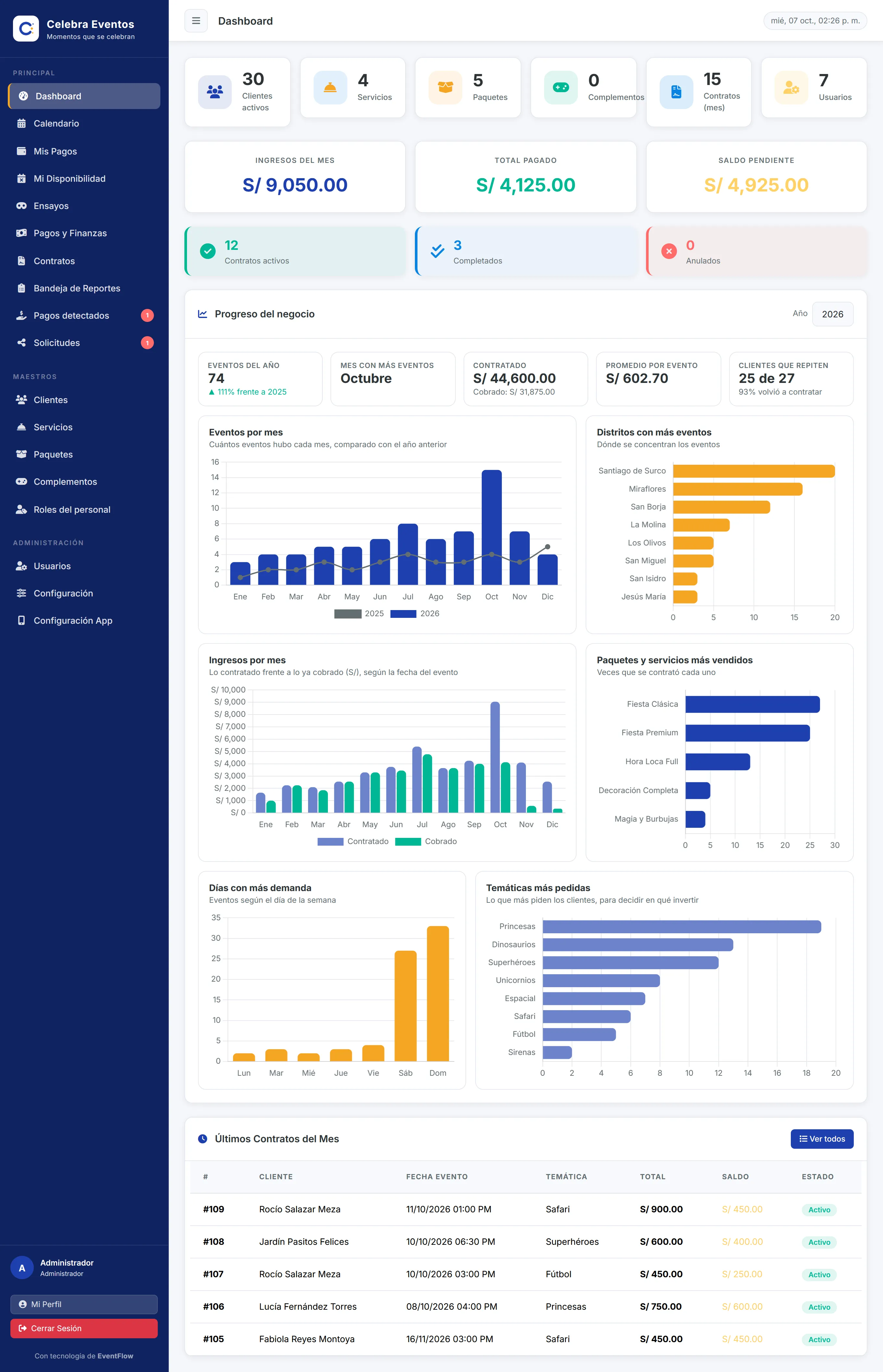
Task: Click the Calendario calendar icon in sidebar
Action: [x=21, y=124]
